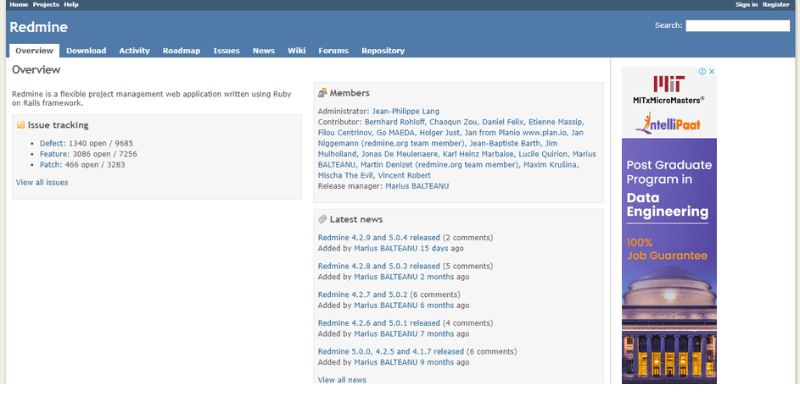Screen dimensions: 800x400
Task: Click View all news link
Action: pyautogui.click(x=342, y=380)
